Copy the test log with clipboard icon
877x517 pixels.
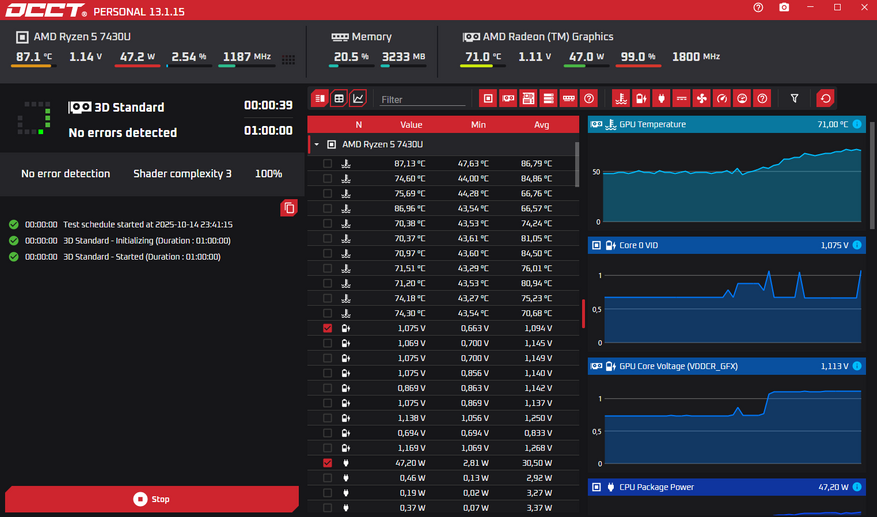[x=289, y=208]
